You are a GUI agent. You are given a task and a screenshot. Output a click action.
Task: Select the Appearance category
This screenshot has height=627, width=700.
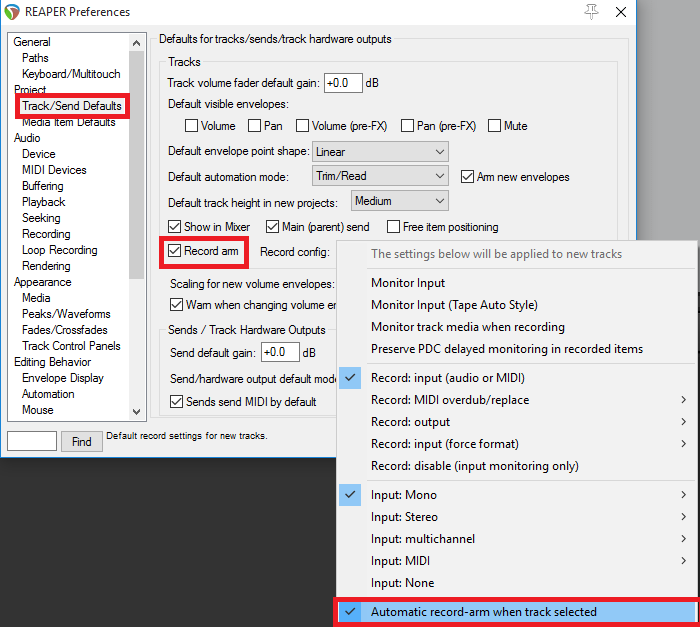42,282
